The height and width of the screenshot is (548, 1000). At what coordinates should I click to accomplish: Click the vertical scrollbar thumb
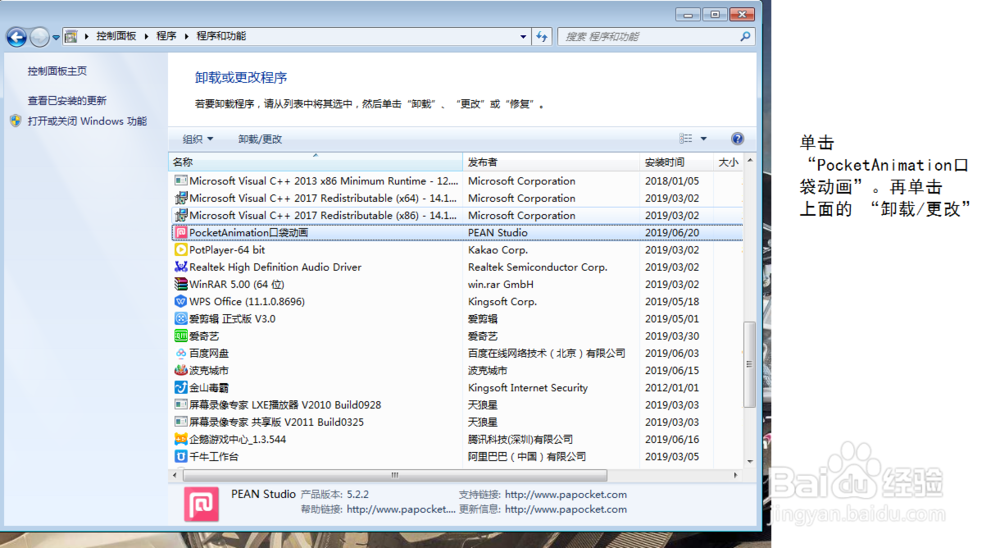(750, 364)
